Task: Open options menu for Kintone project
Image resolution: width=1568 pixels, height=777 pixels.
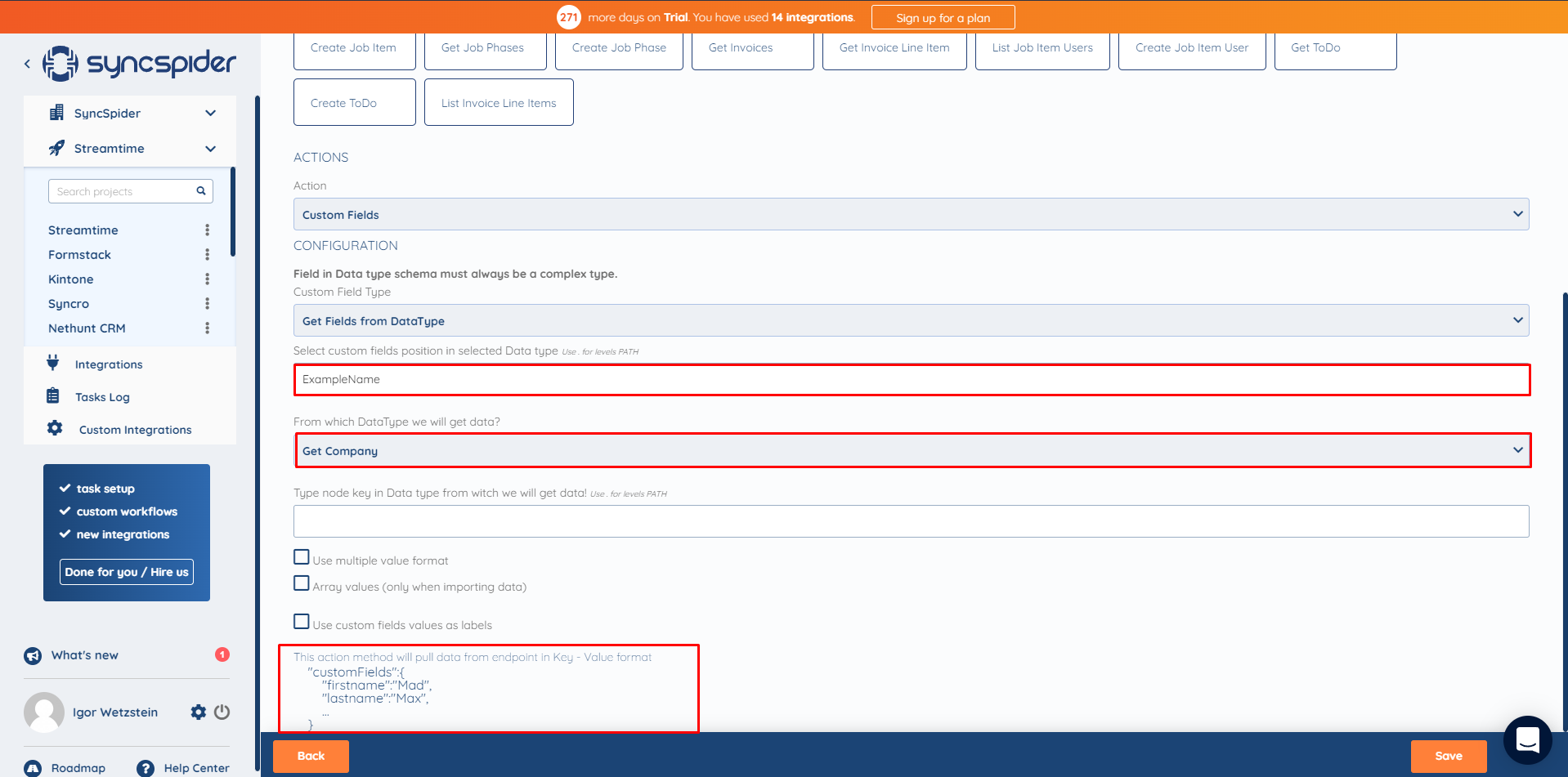Action: coord(207,279)
